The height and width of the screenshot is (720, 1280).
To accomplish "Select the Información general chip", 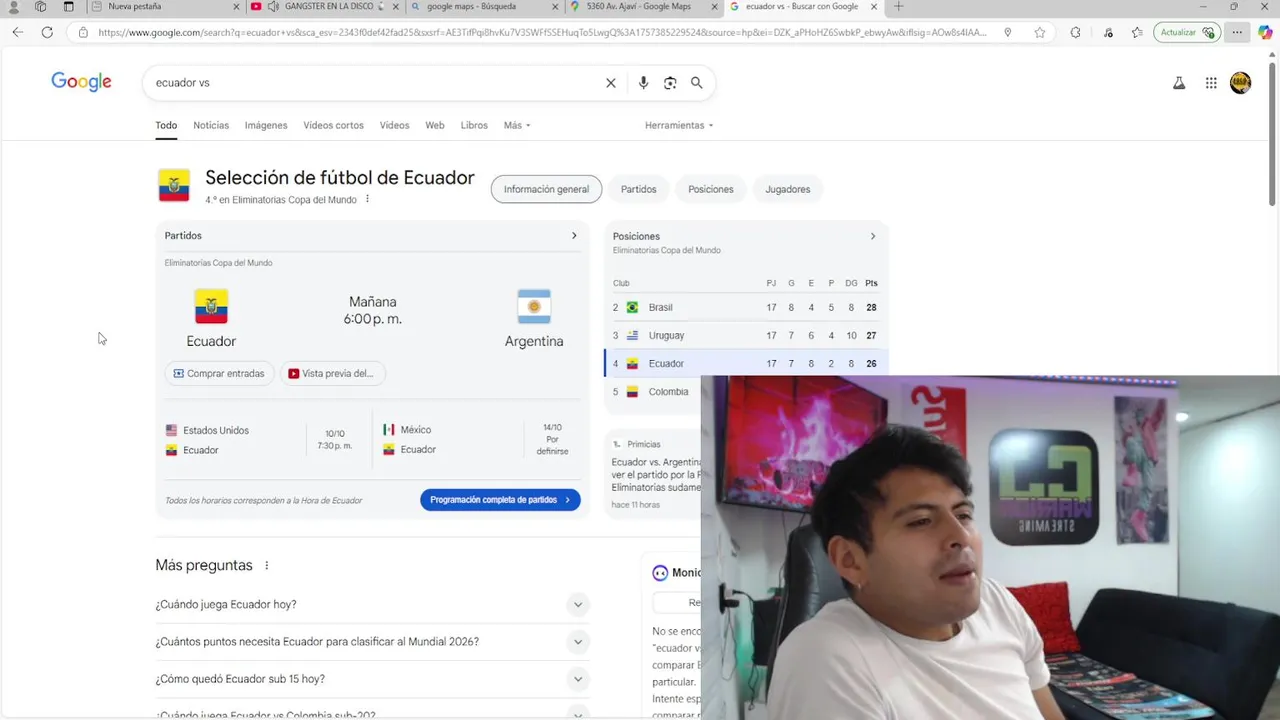I will click(546, 189).
